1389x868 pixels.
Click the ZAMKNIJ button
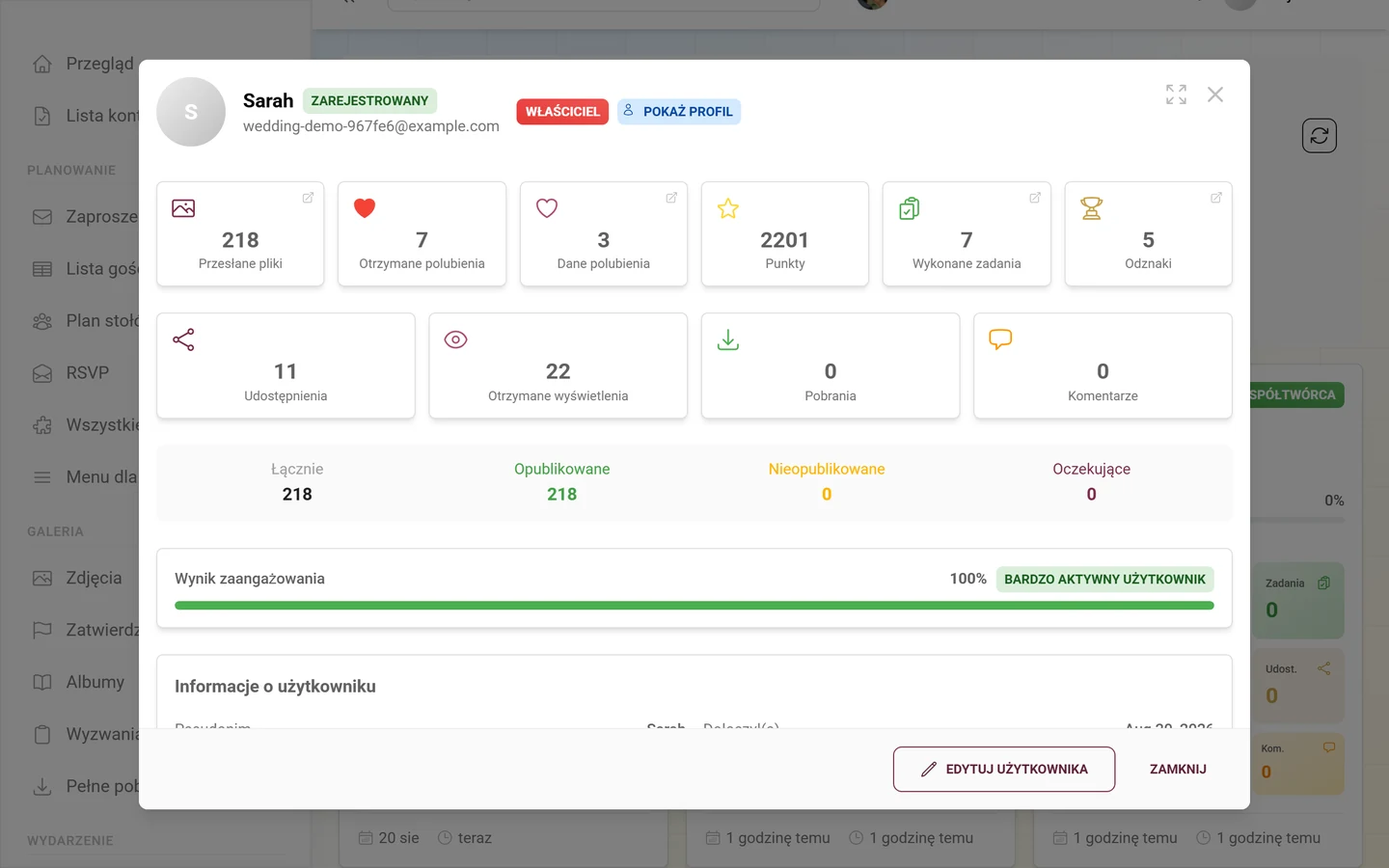(1178, 770)
